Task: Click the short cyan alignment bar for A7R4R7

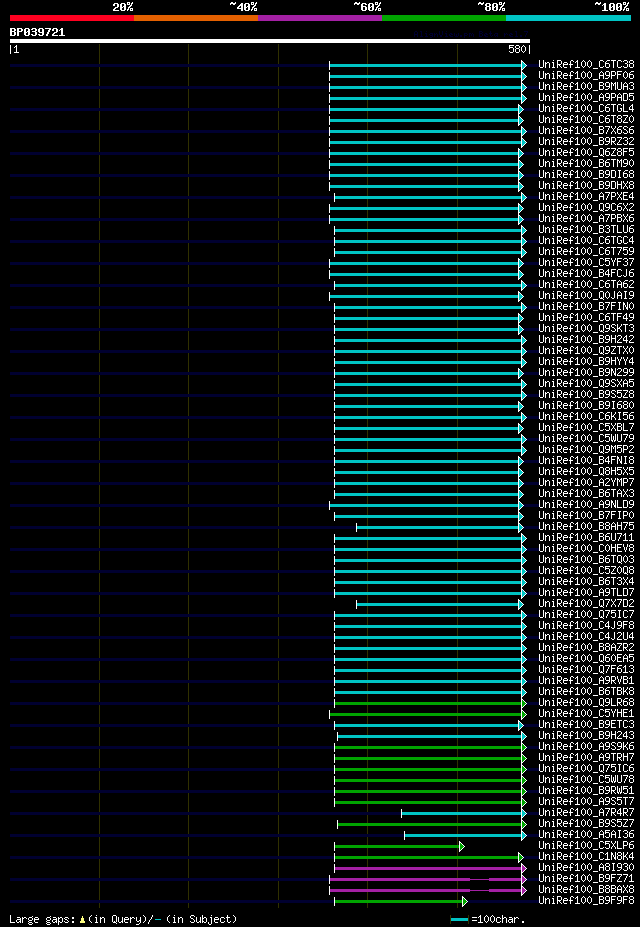Action: click(462, 813)
